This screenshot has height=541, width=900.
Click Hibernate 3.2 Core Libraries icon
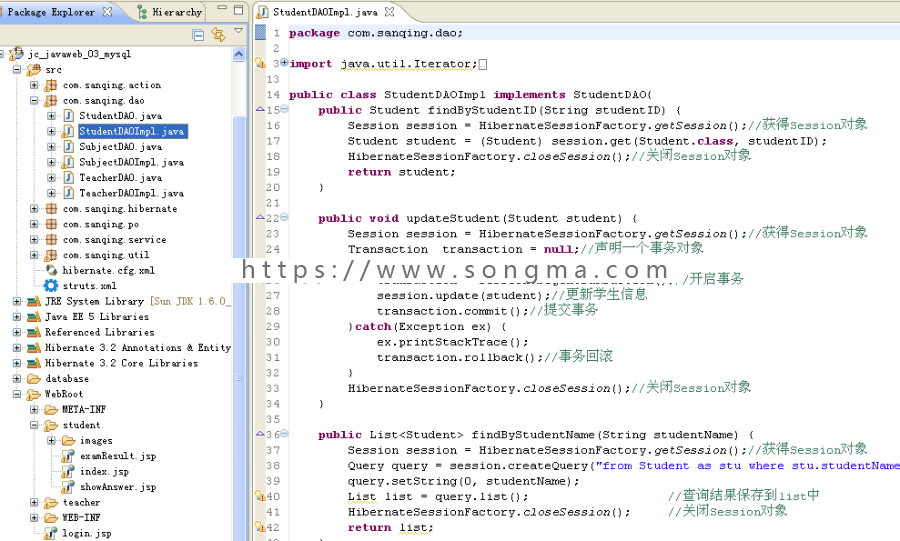click(34, 363)
